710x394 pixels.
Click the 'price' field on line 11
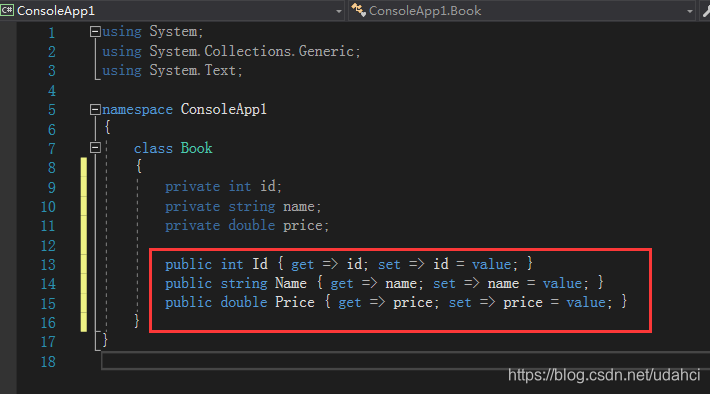click(x=303, y=226)
